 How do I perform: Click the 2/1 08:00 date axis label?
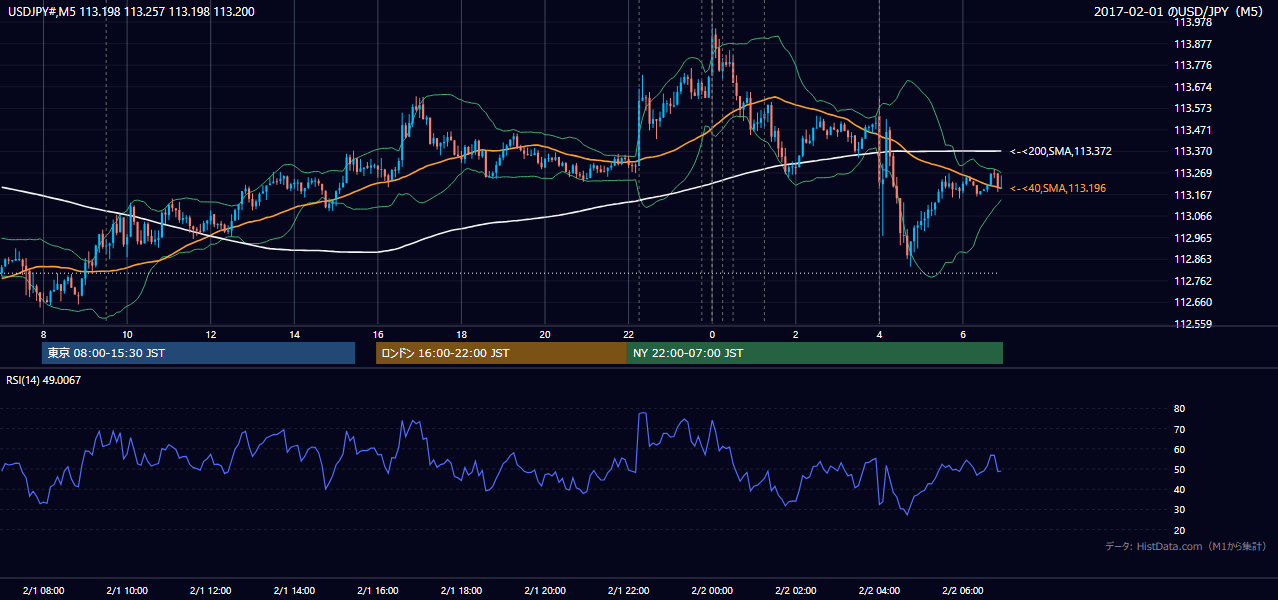click(x=43, y=590)
